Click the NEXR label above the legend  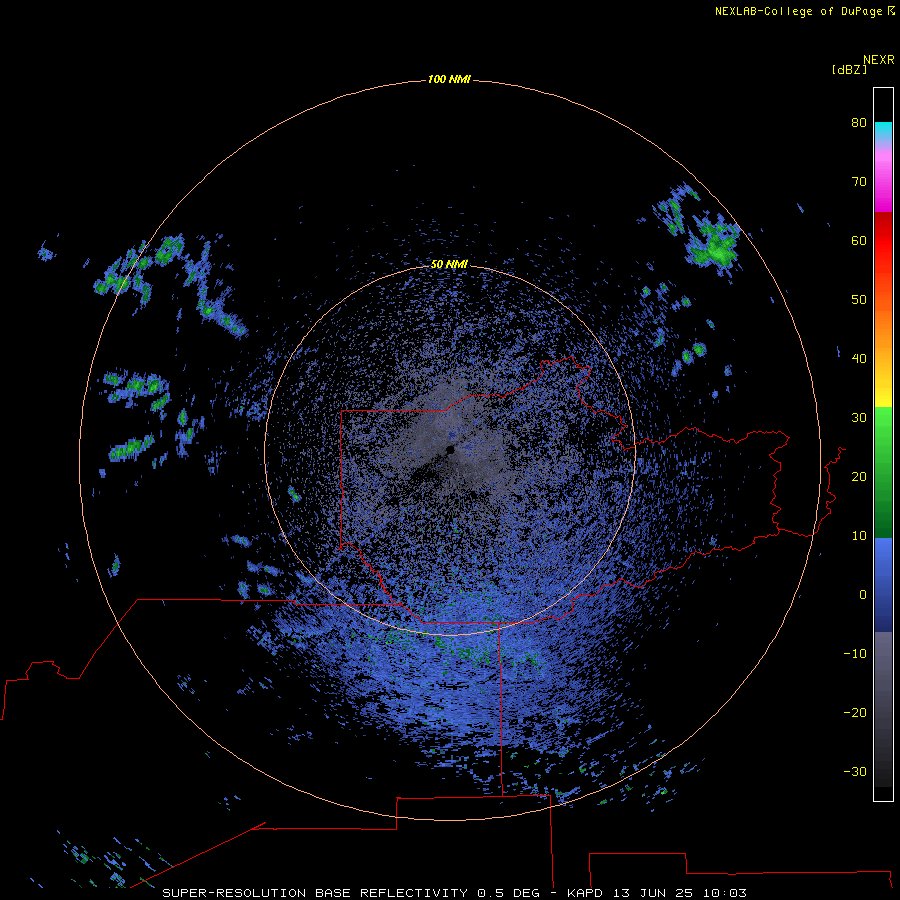click(878, 60)
